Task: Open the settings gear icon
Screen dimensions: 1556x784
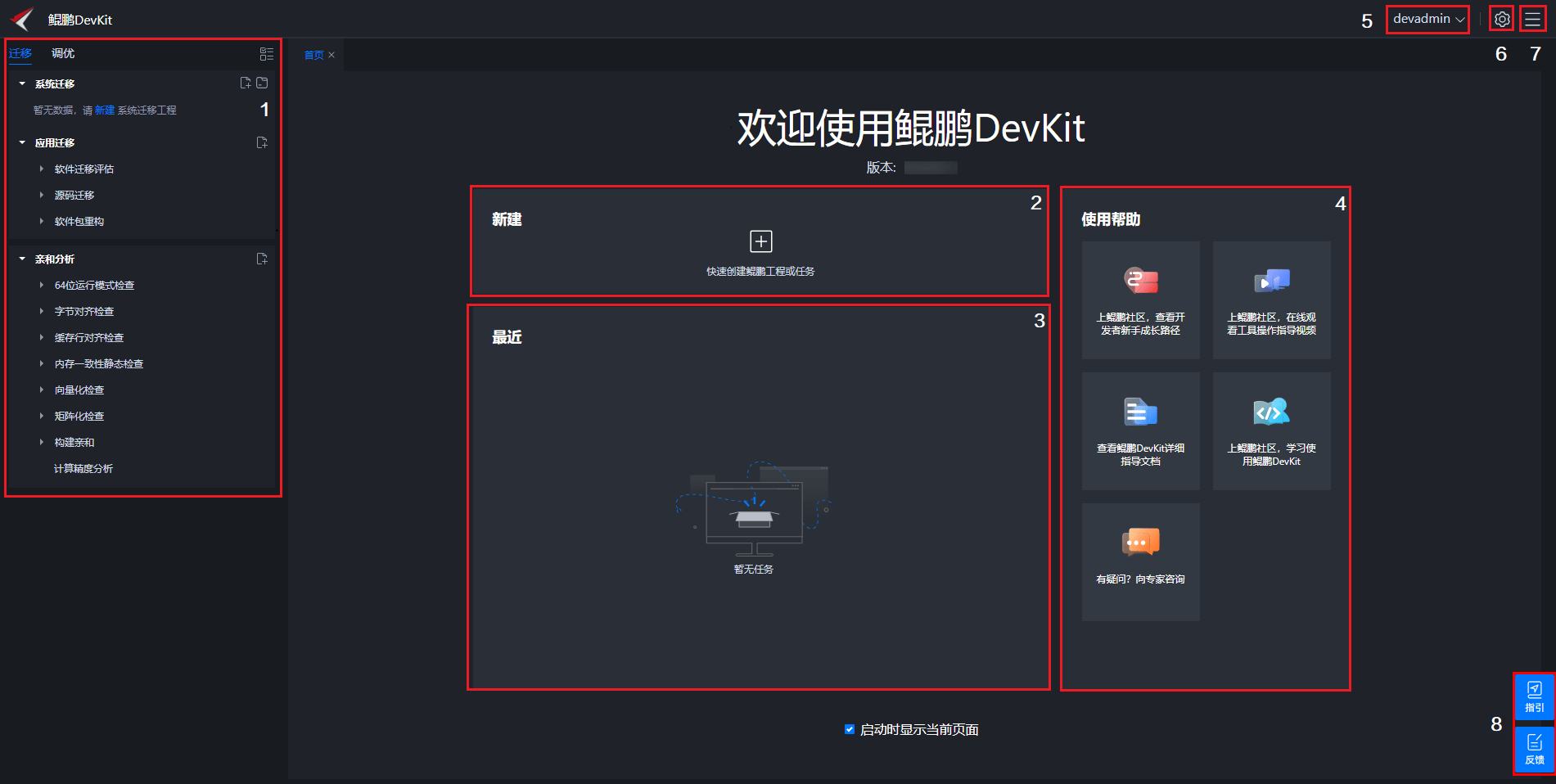Action: (x=1502, y=19)
